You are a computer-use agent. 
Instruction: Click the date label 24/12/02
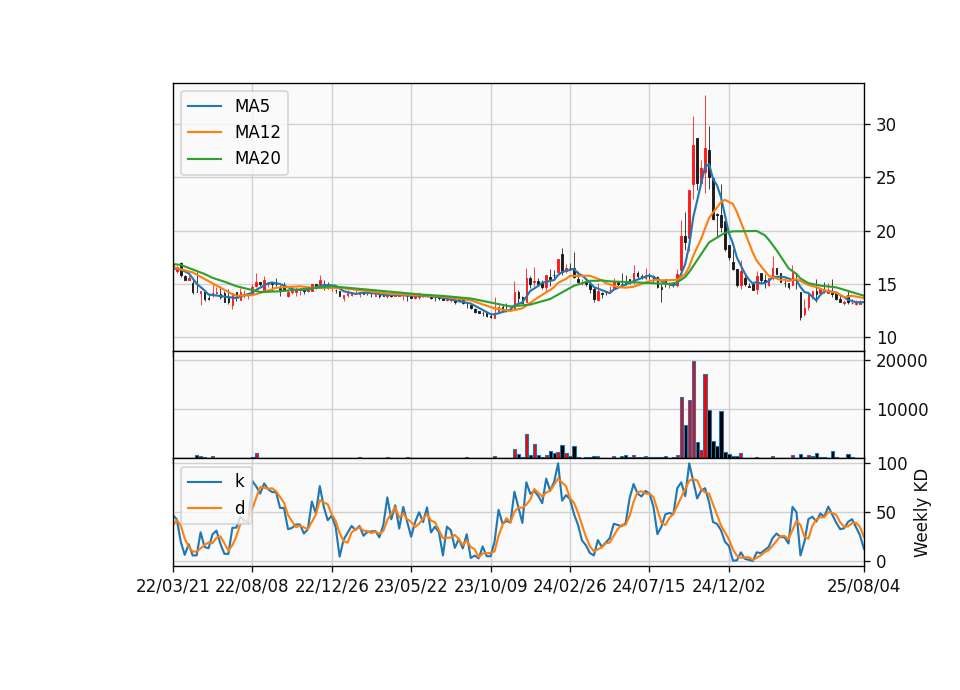(729, 586)
